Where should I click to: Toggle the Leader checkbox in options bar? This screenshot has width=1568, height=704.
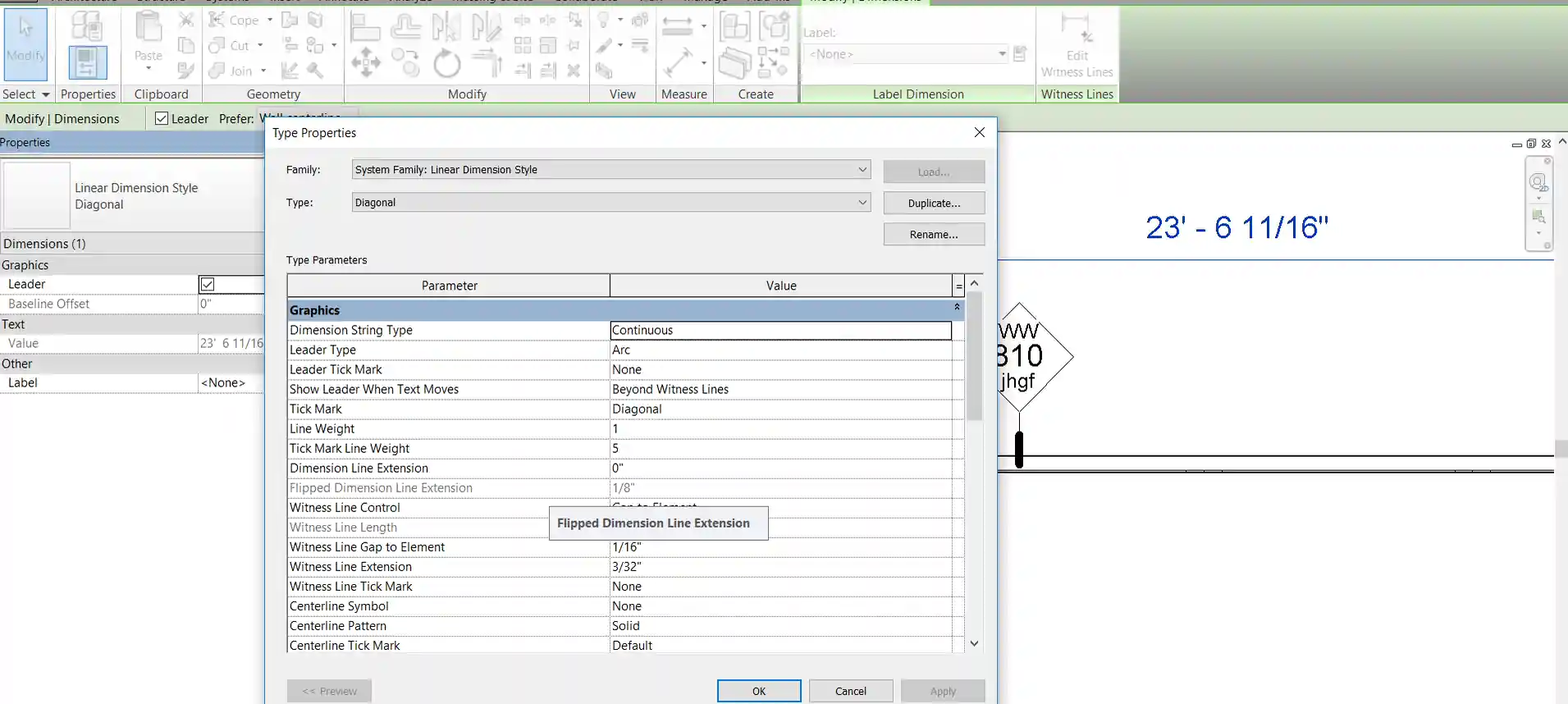[162, 119]
